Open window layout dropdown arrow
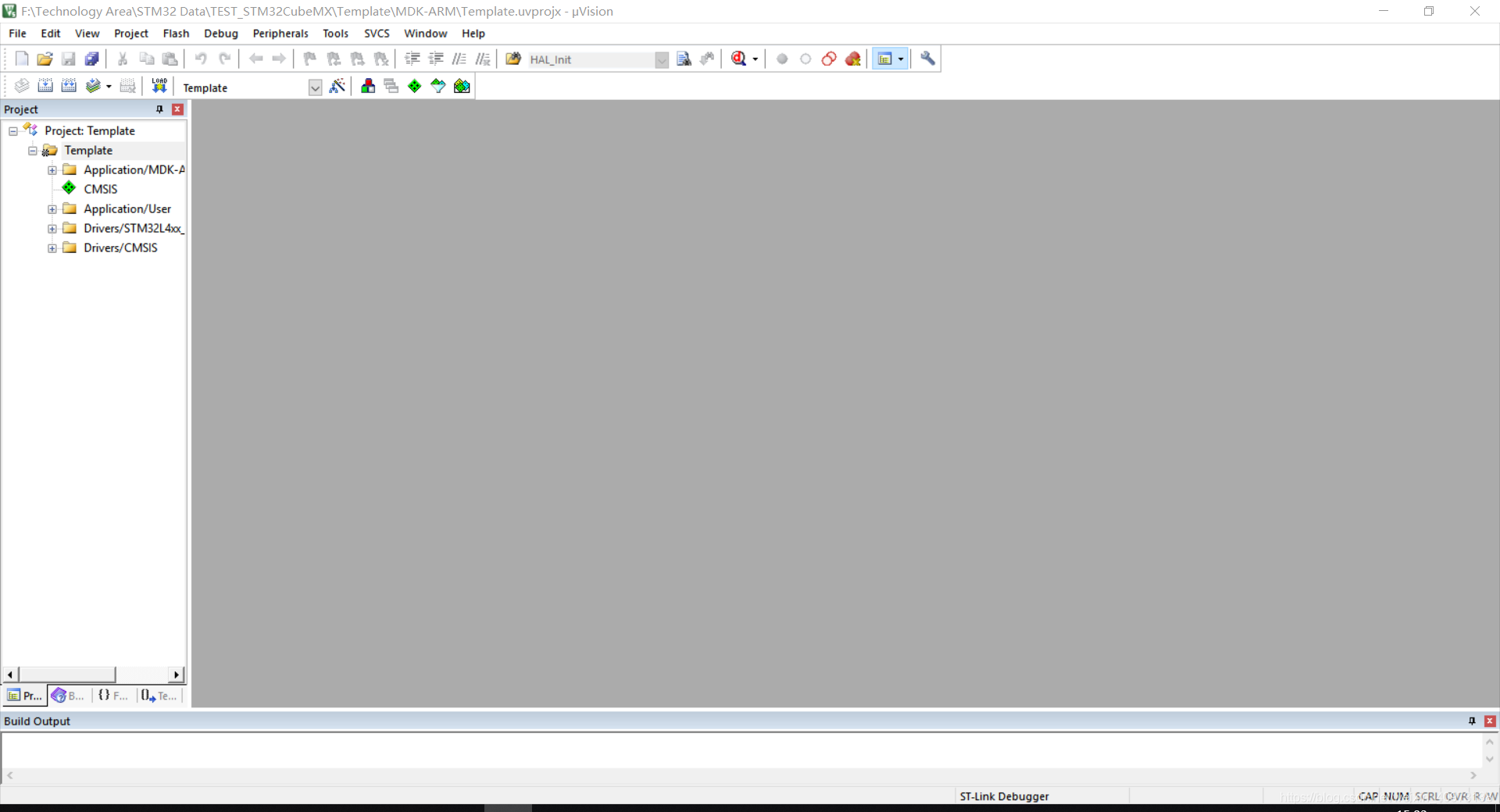Screen dimensions: 1500x812 pos(901,59)
